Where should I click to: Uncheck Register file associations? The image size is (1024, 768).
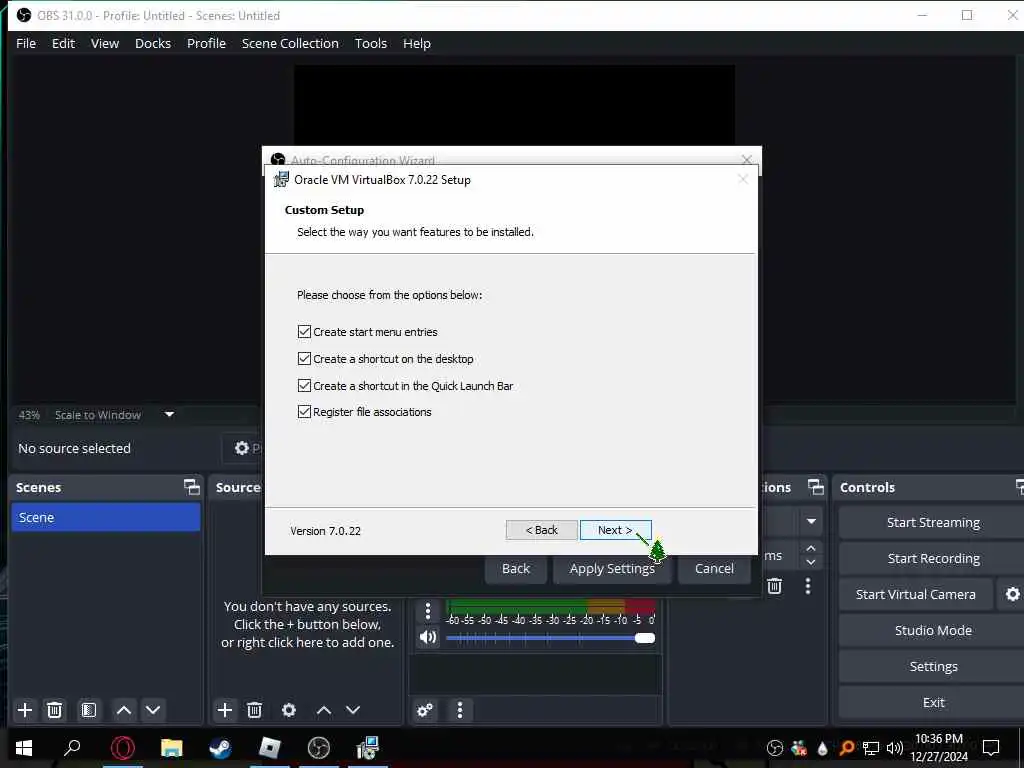[x=304, y=411]
